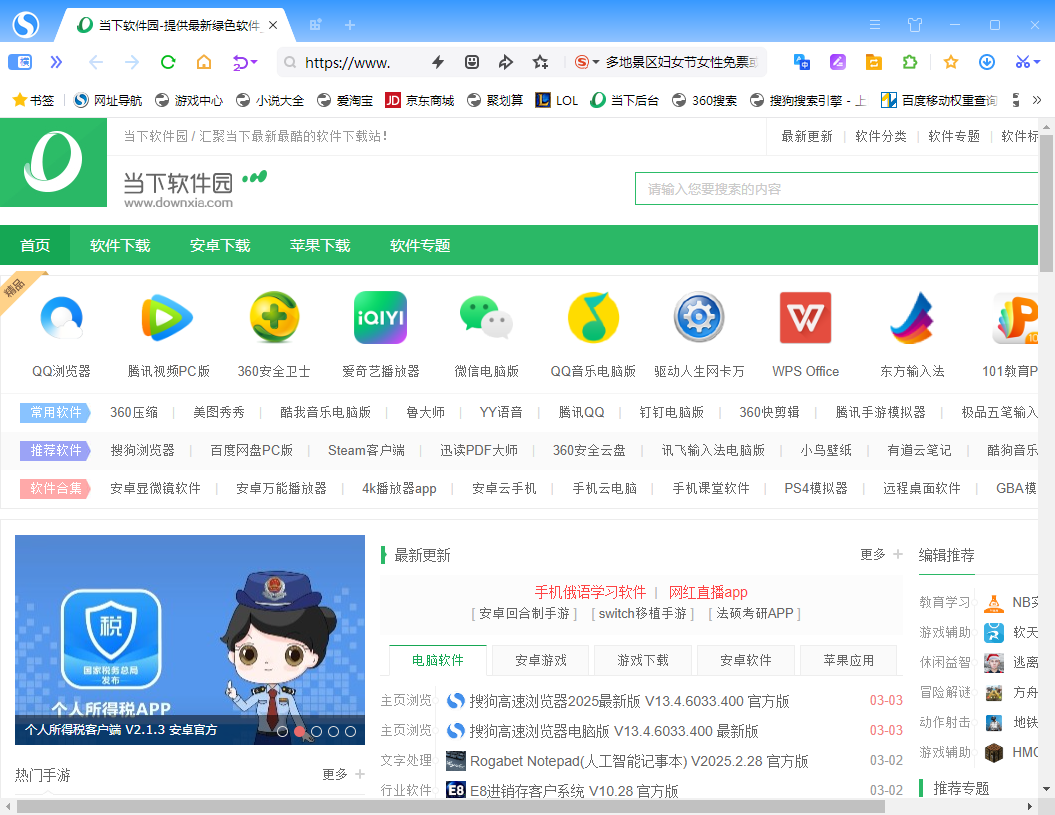Open WPS Office app icon
This screenshot has width=1055, height=815.
pos(805,318)
